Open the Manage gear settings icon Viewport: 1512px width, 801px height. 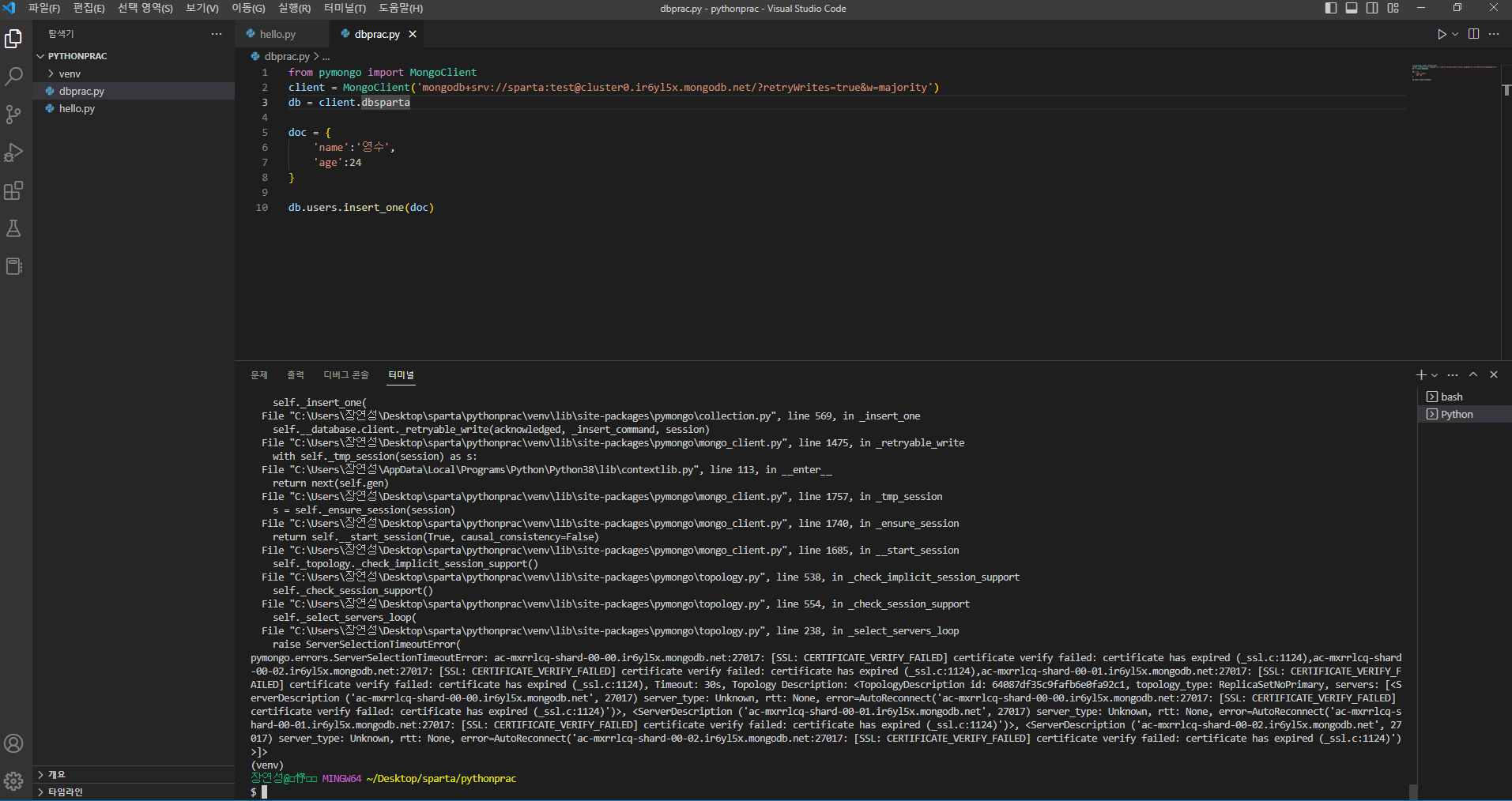point(14,781)
